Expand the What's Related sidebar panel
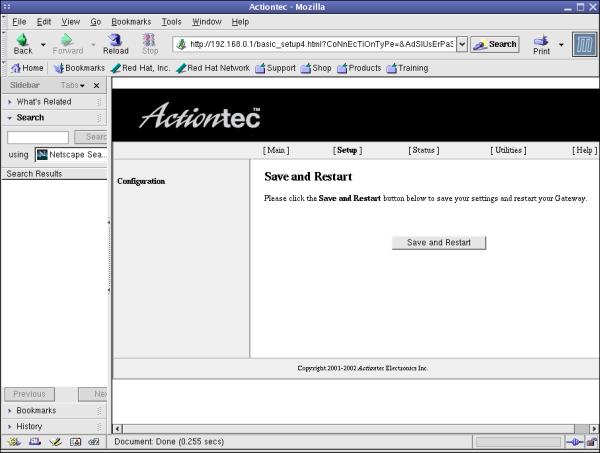600x453 pixels. [x=54, y=102]
